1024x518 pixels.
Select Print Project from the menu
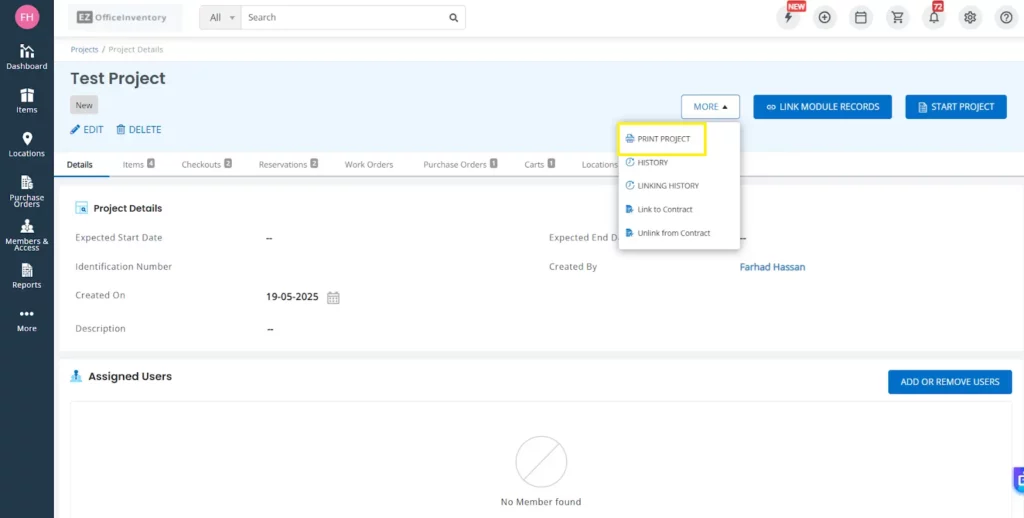(663, 139)
